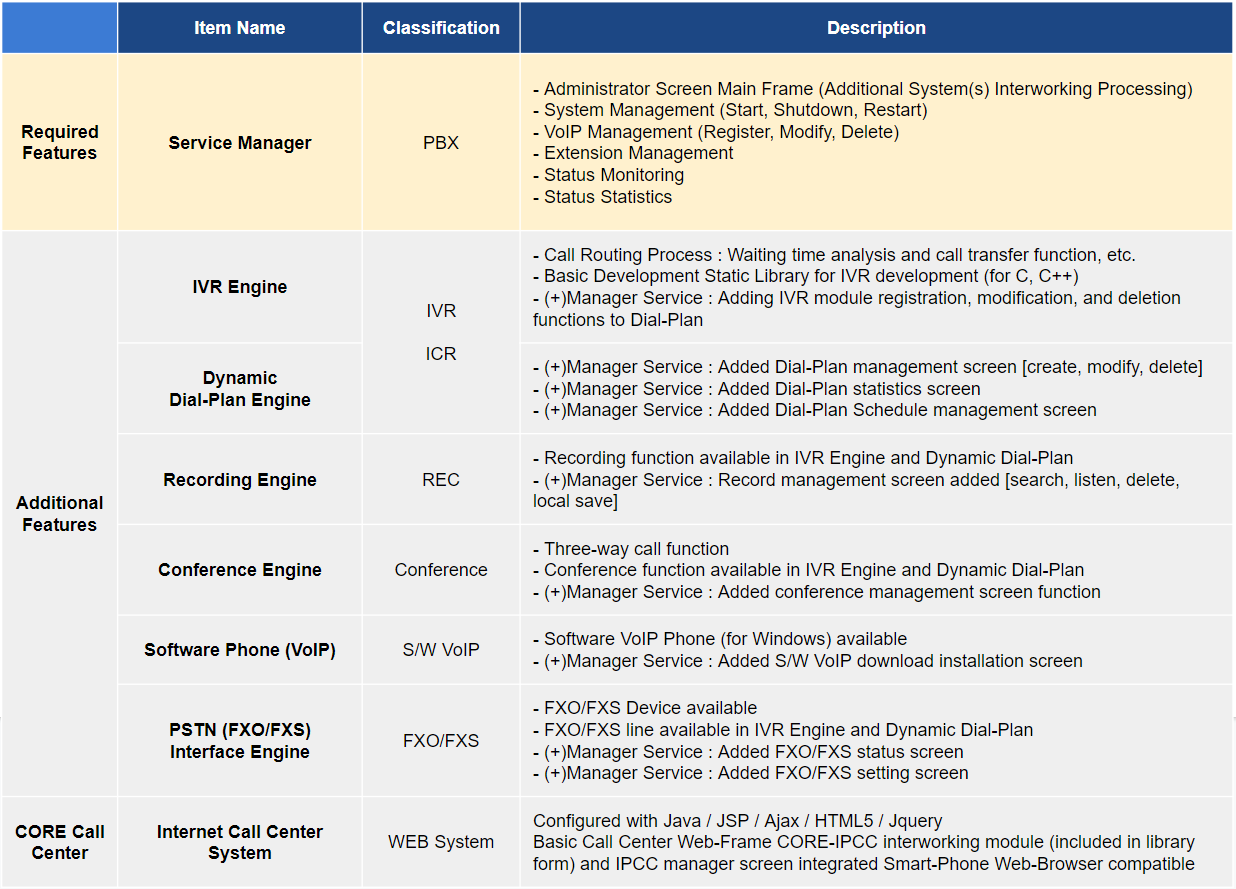Select the PBX classification cell
1236x889 pixels.
(x=441, y=143)
